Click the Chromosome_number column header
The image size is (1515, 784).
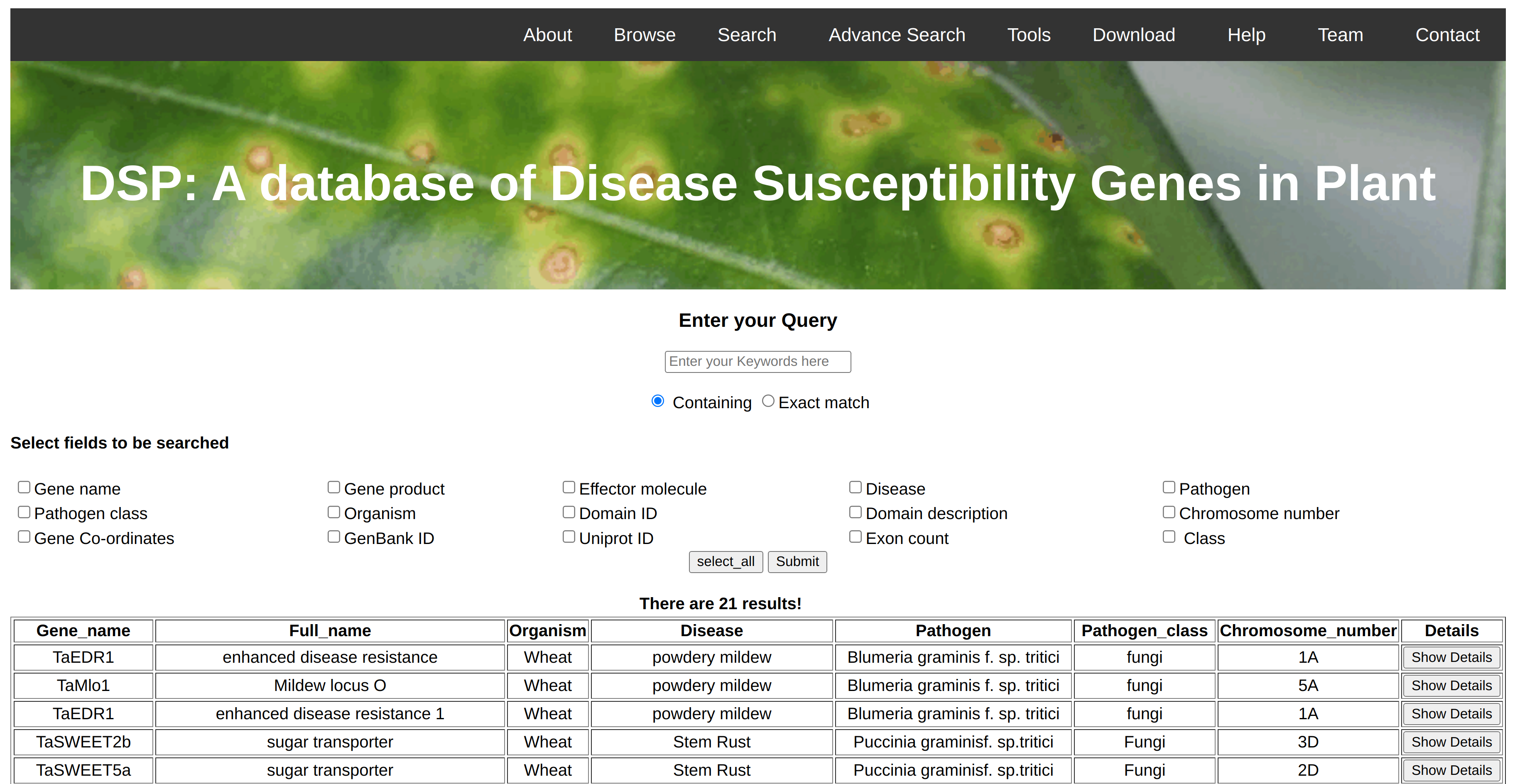pyautogui.click(x=1308, y=630)
